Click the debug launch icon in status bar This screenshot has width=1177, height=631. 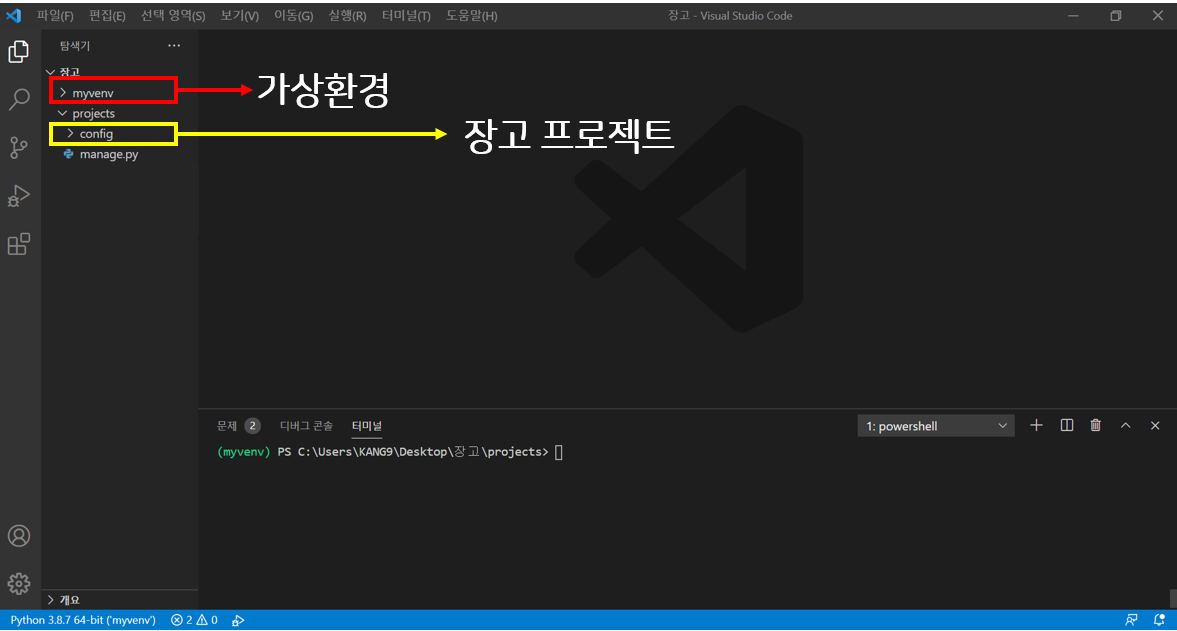tap(238, 620)
